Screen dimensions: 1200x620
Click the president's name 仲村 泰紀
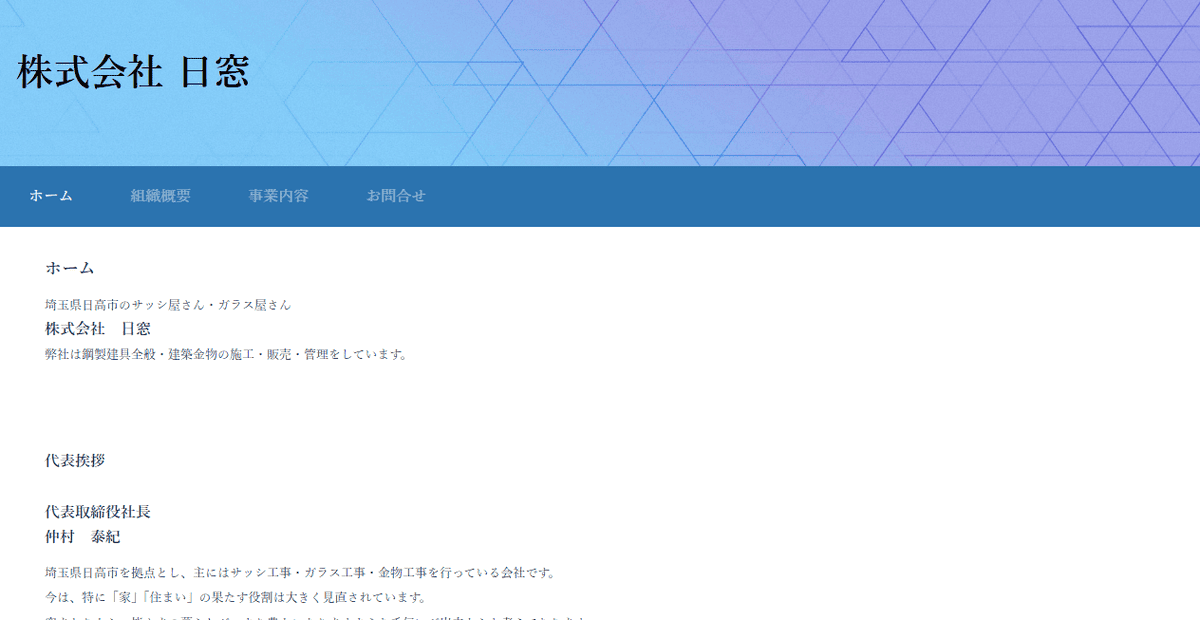coord(84,535)
